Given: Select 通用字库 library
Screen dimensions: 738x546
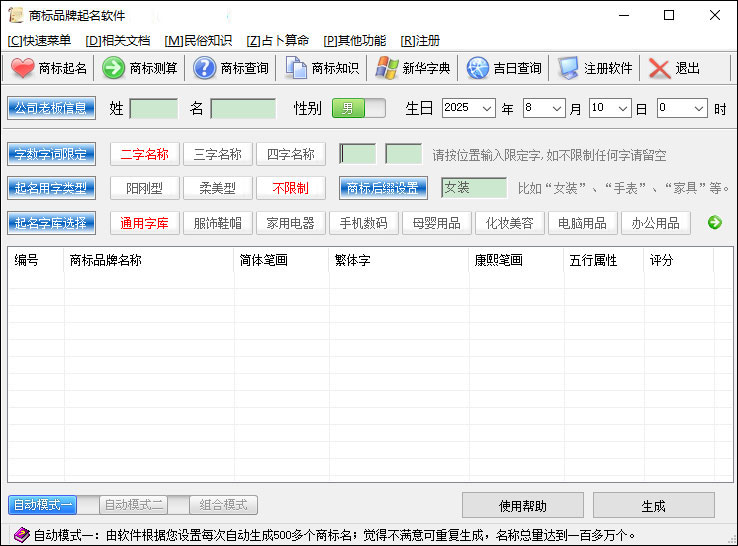Looking at the screenshot, I should point(144,223).
